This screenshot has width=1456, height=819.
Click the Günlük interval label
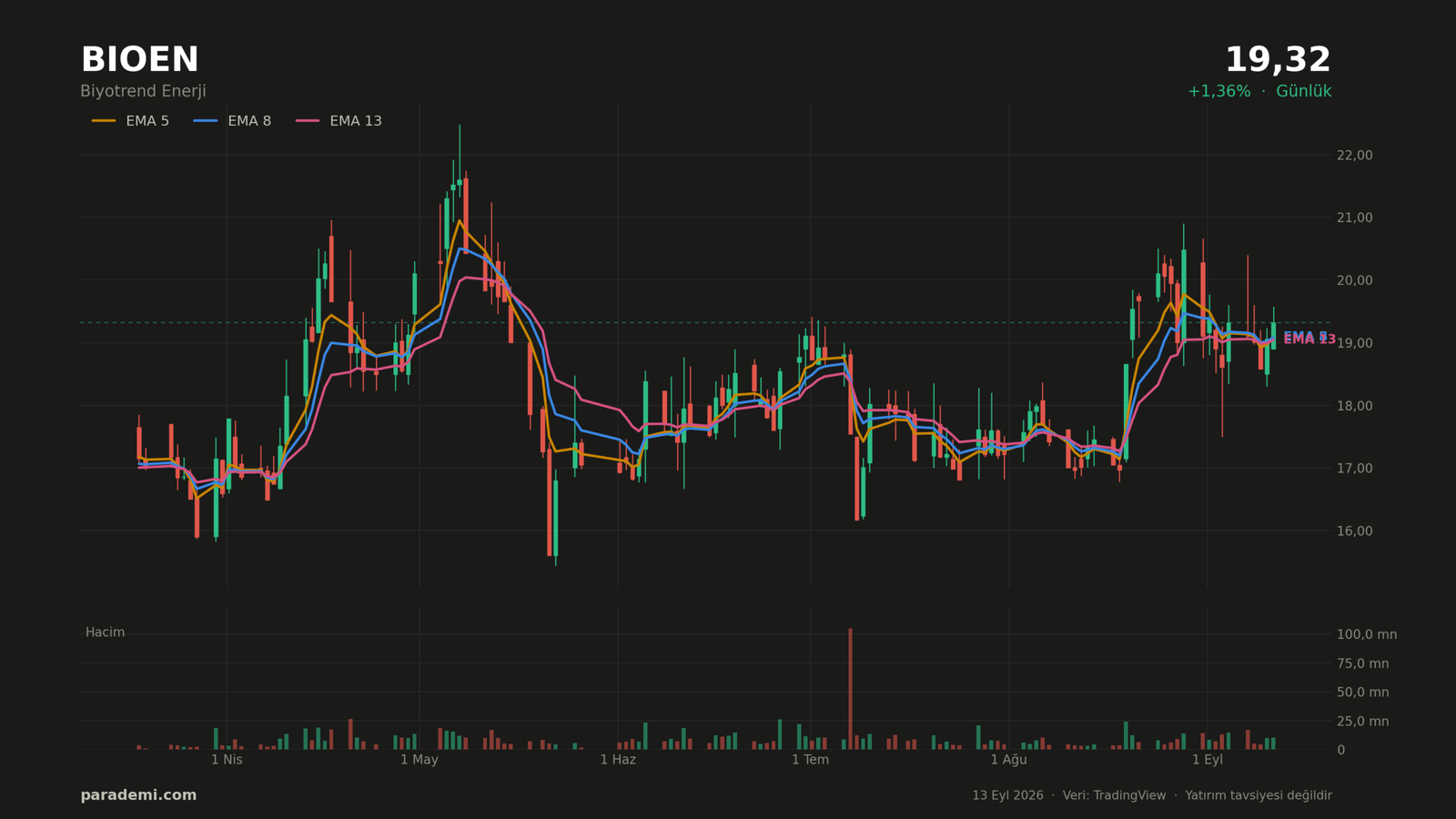[1303, 92]
